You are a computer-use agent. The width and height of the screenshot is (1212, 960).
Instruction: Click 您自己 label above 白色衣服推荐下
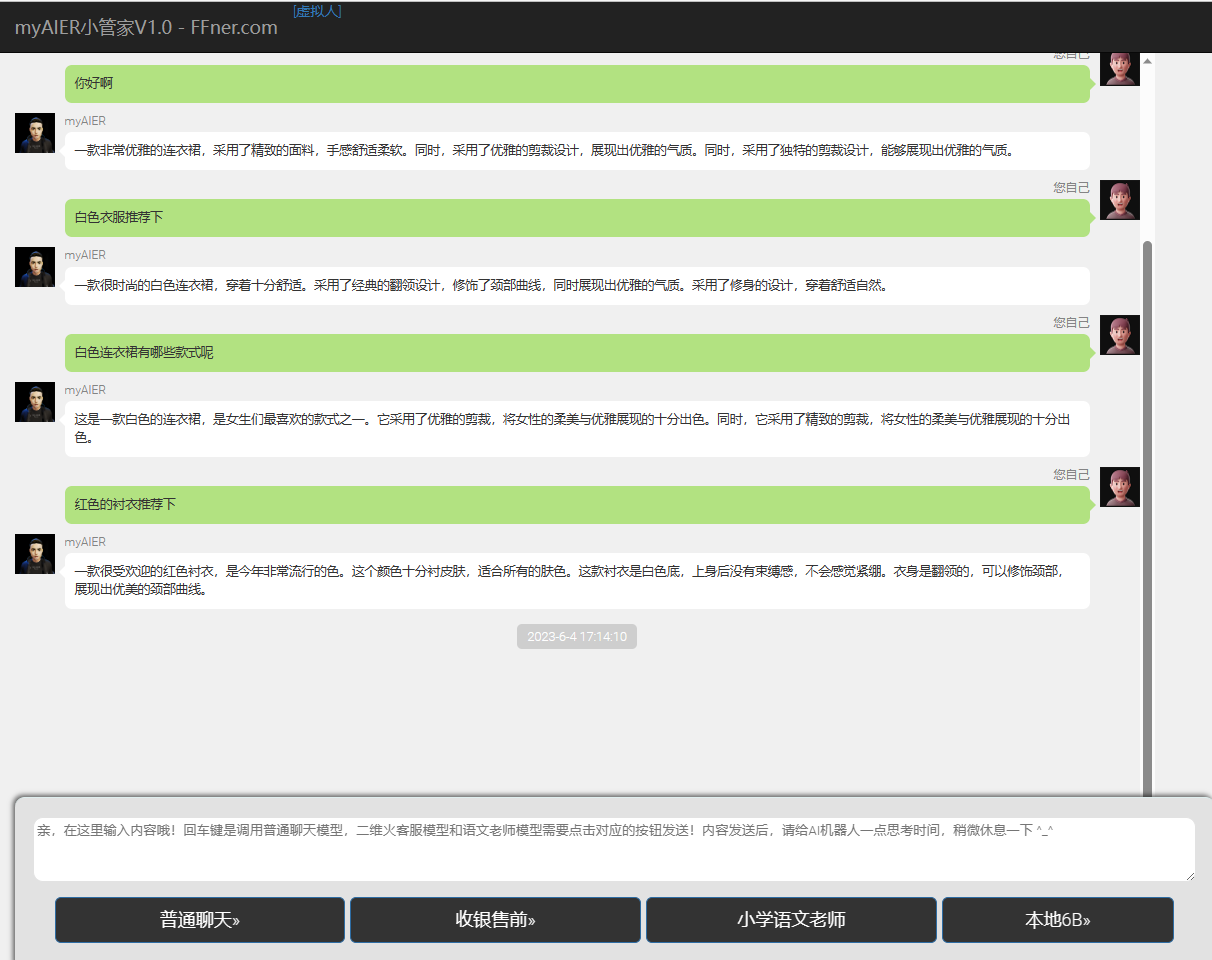[1071, 188]
